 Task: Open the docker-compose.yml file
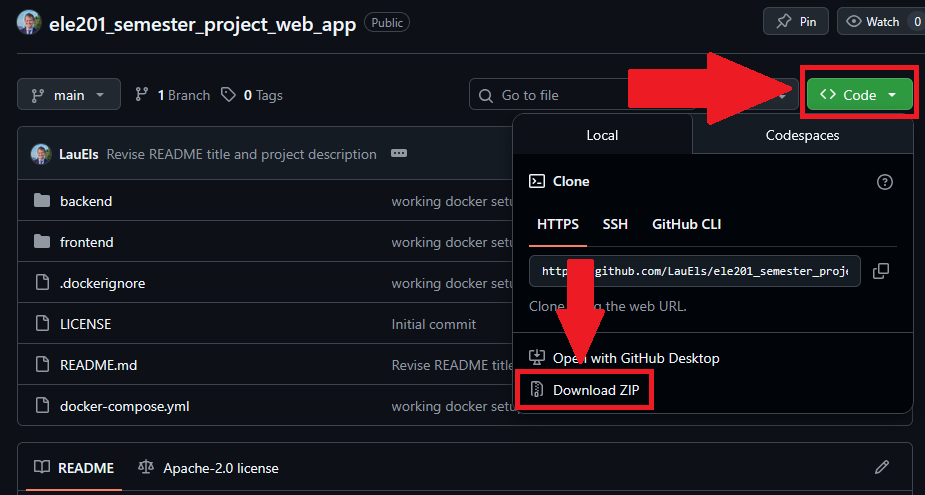point(124,407)
